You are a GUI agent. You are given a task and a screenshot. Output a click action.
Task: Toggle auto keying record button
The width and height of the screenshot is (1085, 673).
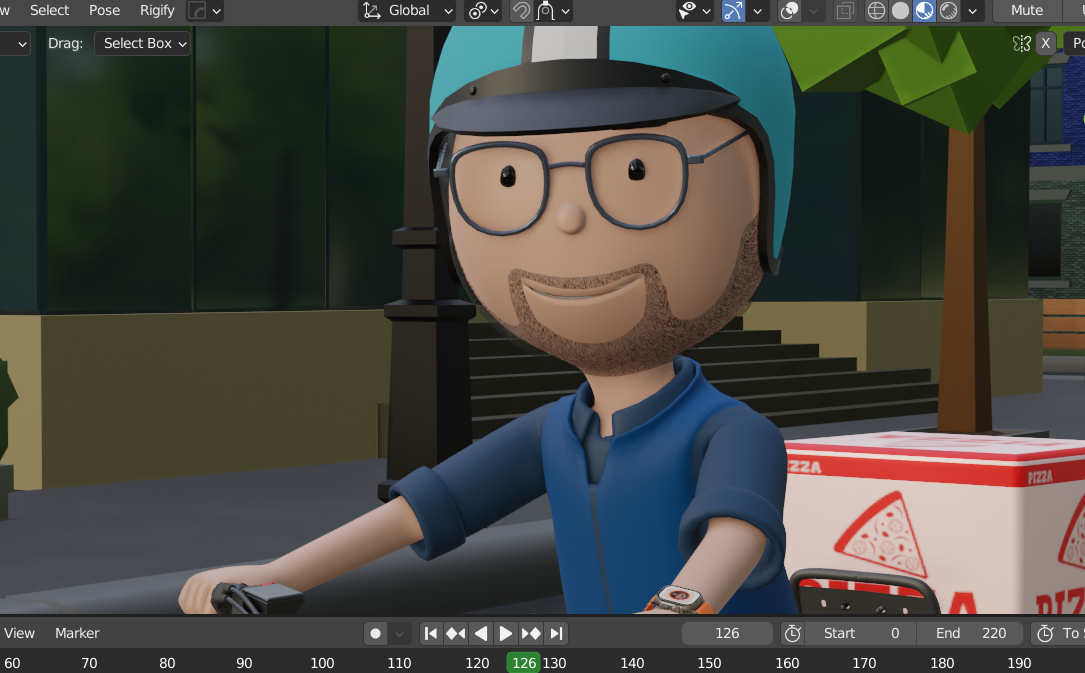point(376,633)
